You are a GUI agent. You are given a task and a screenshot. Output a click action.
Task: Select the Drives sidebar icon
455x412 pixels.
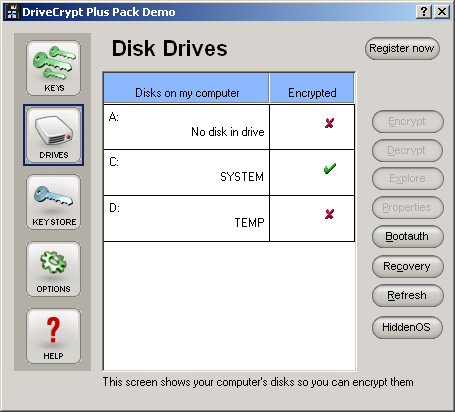pyautogui.click(x=53, y=135)
